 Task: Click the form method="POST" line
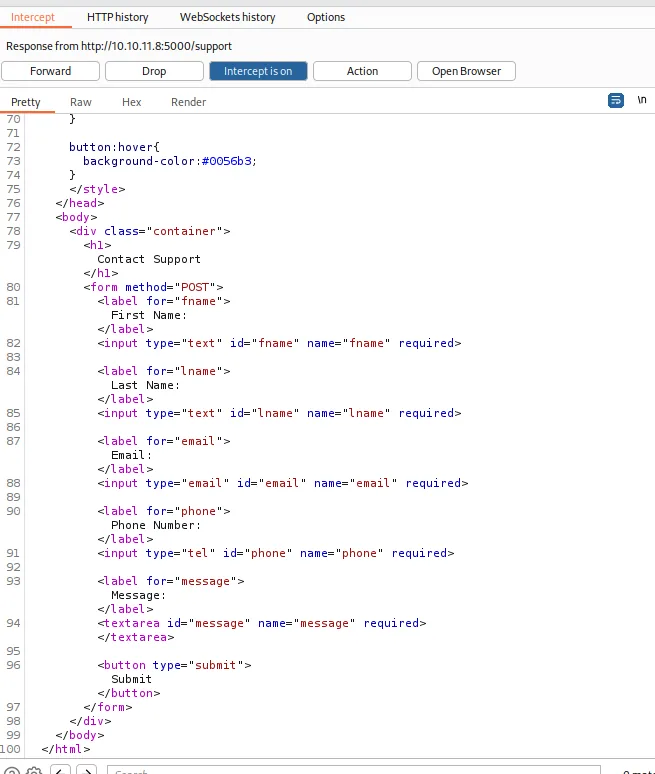pos(154,287)
